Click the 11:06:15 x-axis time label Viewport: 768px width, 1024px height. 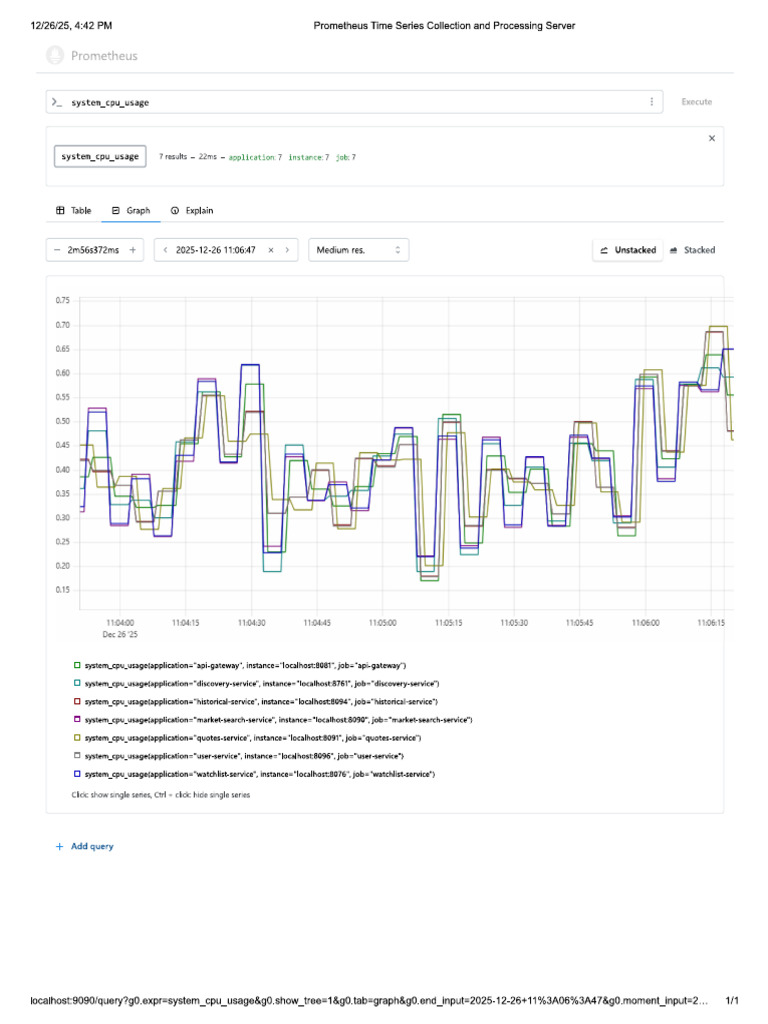711,623
